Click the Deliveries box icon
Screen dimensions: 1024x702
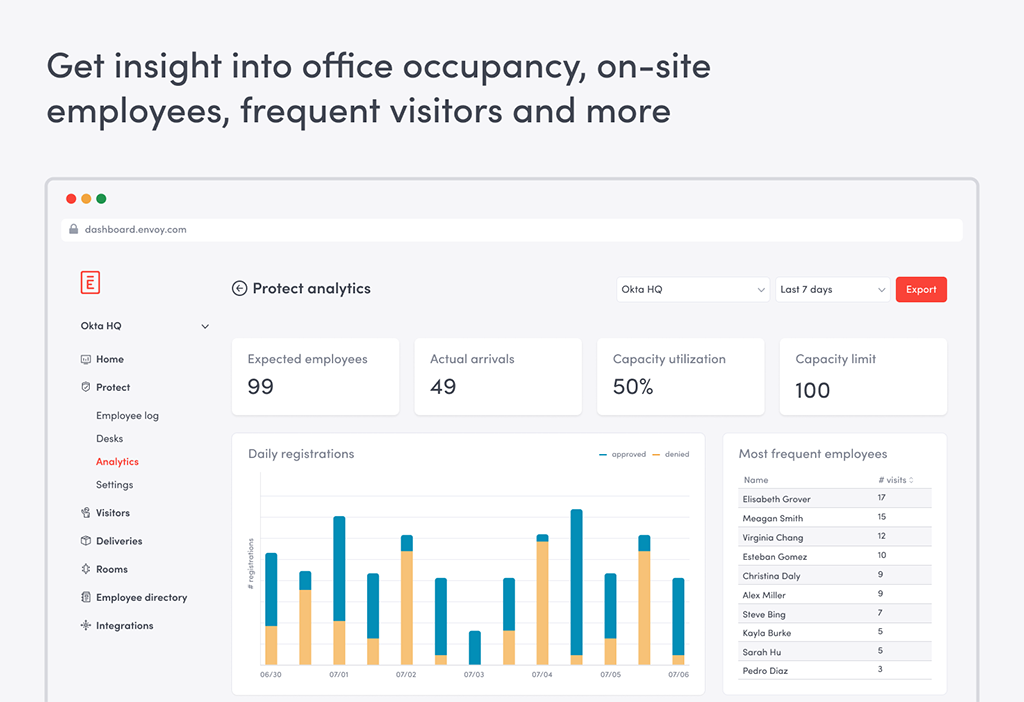(86, 541)
